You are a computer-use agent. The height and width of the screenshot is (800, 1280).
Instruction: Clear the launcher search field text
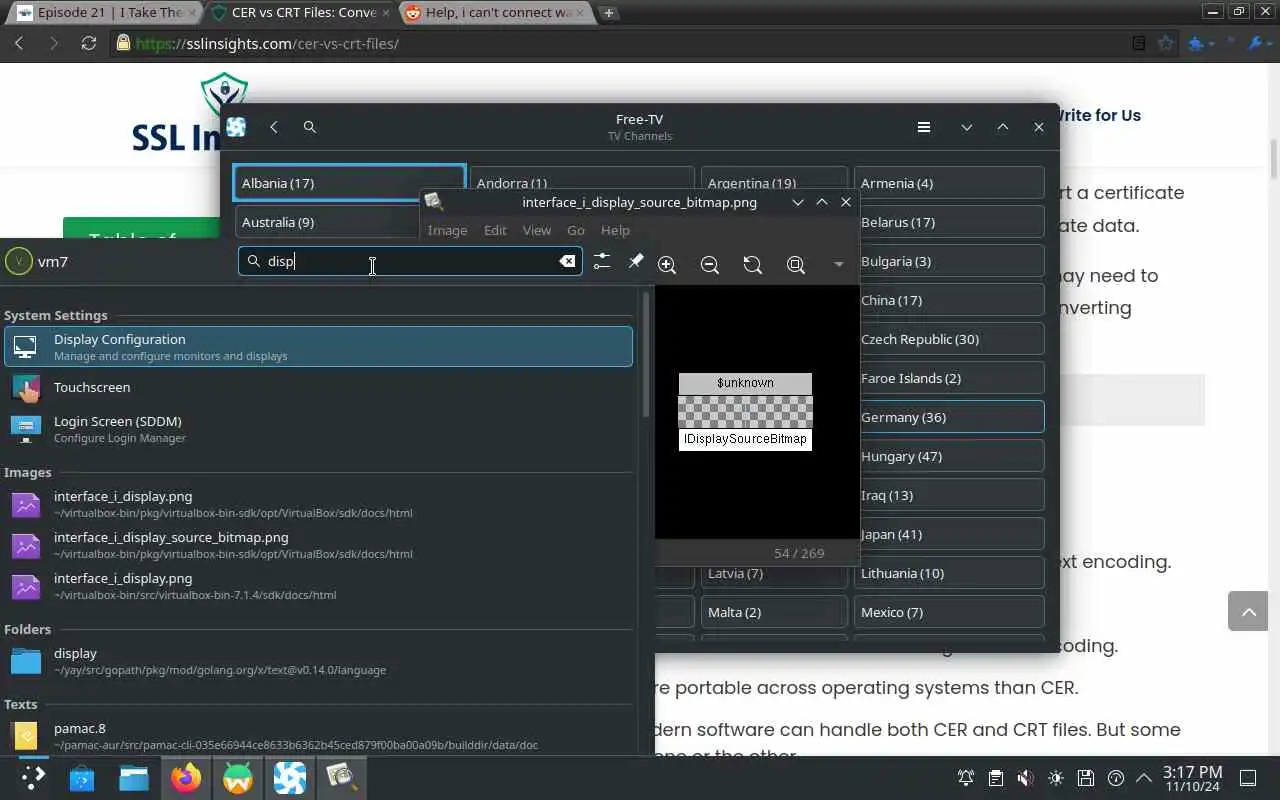click(x=567, y=261)
